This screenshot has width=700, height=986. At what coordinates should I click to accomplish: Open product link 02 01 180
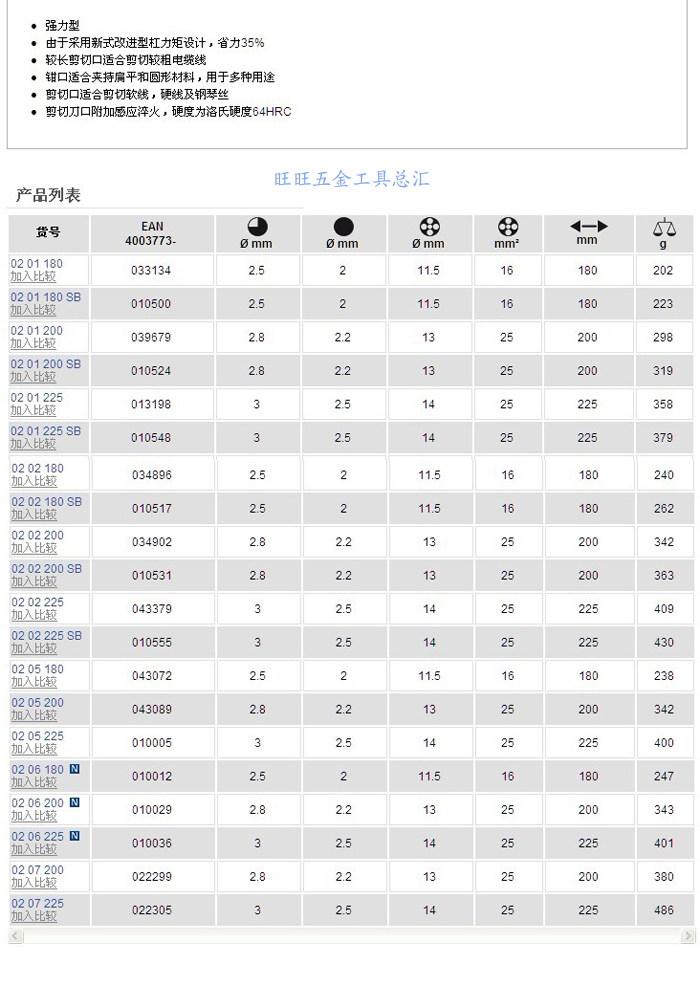[x=36, y=263]
